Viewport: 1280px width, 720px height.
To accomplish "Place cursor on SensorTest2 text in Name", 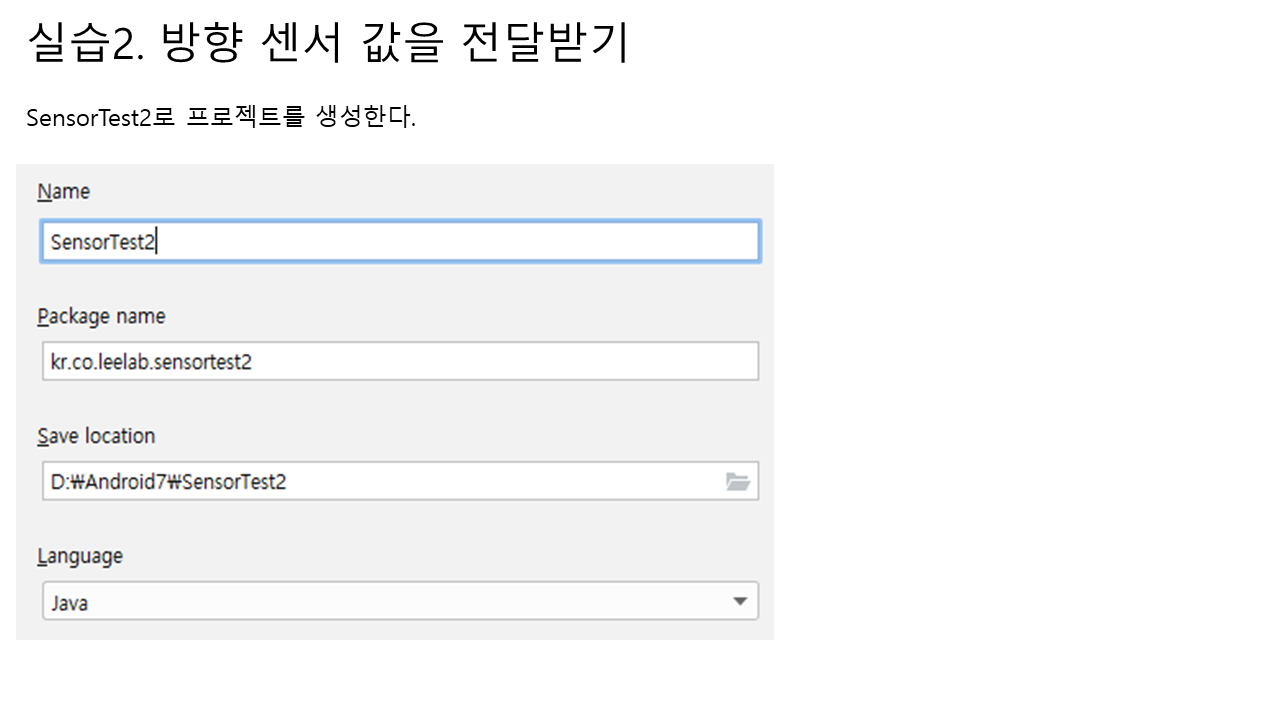I will pyautogui.click(x=103, y=243).
